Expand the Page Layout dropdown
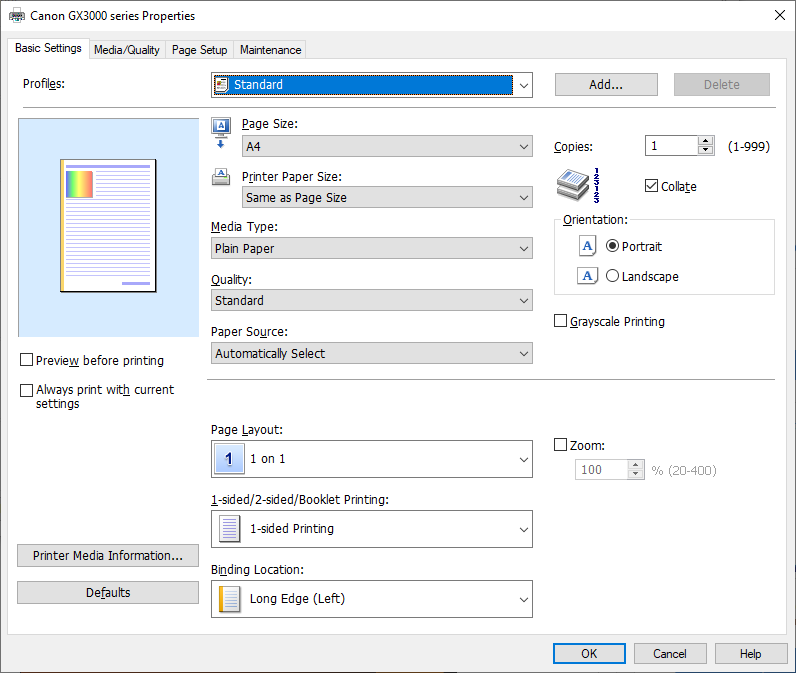796x673 pixels. [x=372, y=459]
